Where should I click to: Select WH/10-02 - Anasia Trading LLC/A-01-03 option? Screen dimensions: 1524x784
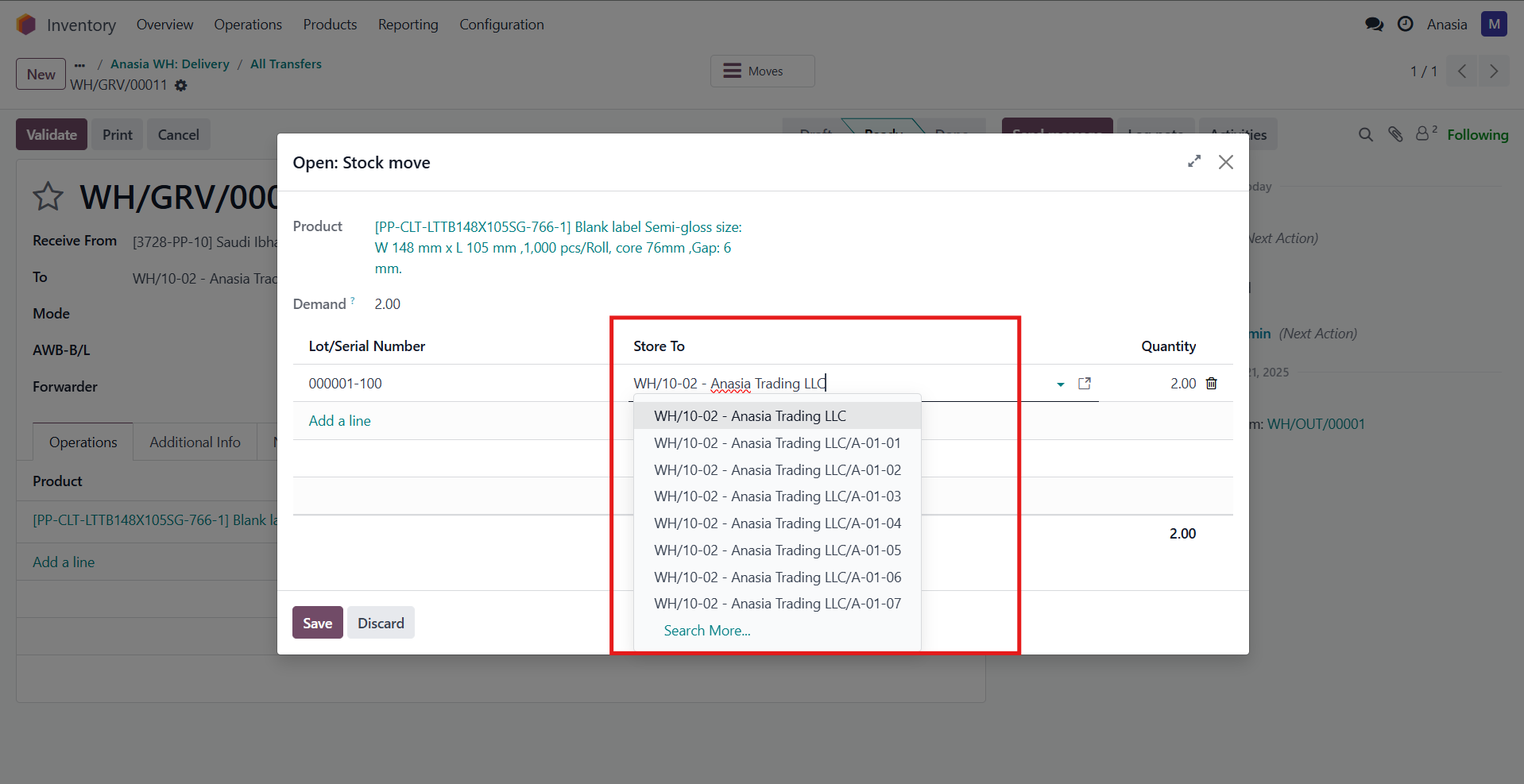click(x=776, y=496)
